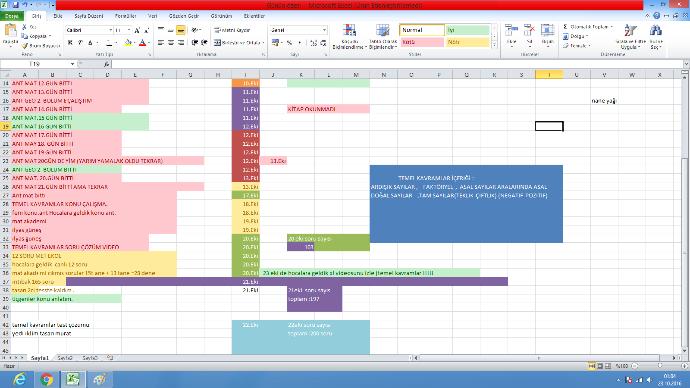Click the Copy (Kopyala) icon
690x388 pixels.
click(x=25, y=36)
